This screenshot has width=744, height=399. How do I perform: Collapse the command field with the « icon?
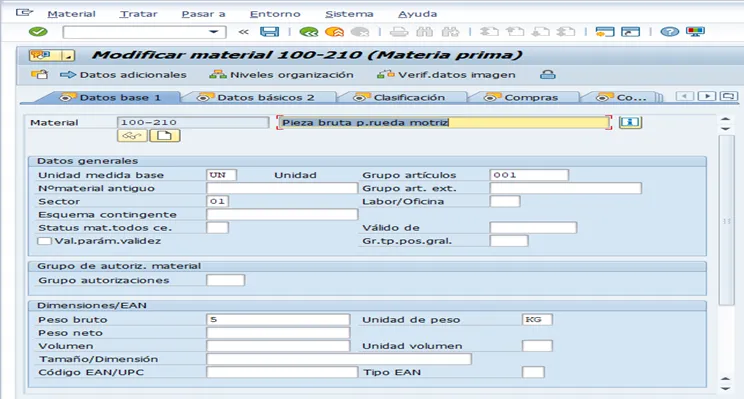(x=243, y=32)
